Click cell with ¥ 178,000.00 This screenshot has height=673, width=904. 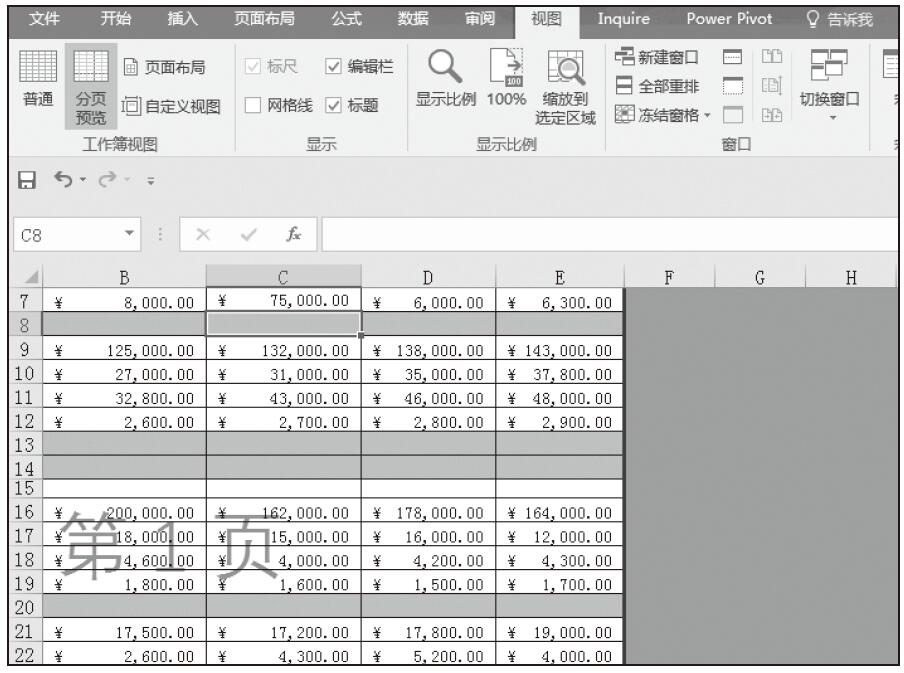(x=428, y=512)
